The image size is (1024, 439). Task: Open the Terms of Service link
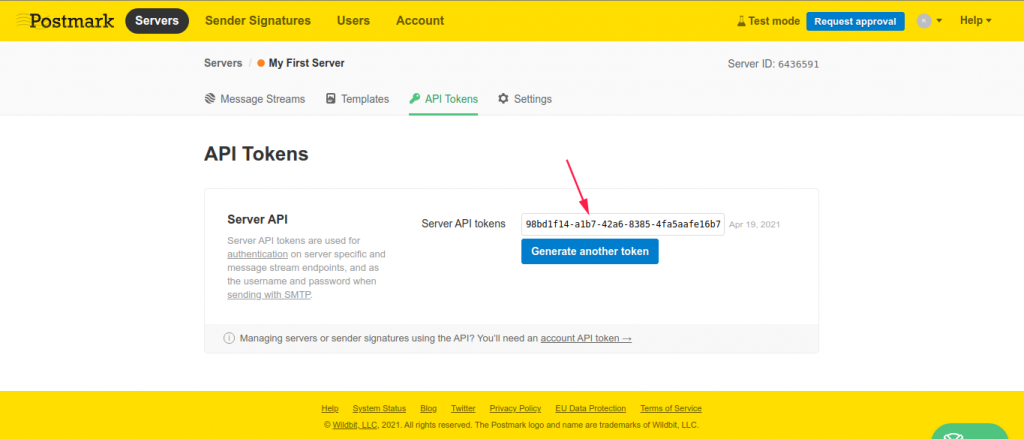tap(671, 408)
